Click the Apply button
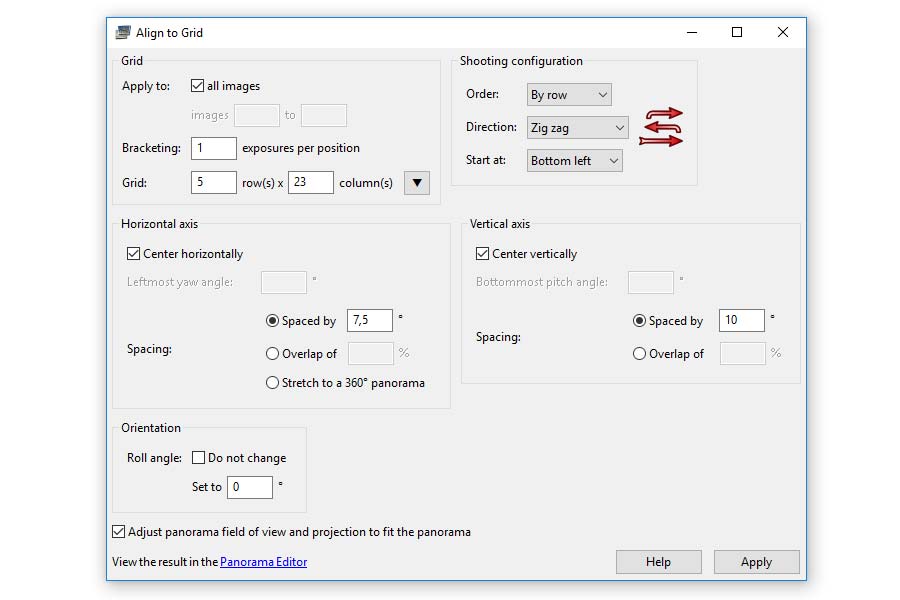 point(757,562)
